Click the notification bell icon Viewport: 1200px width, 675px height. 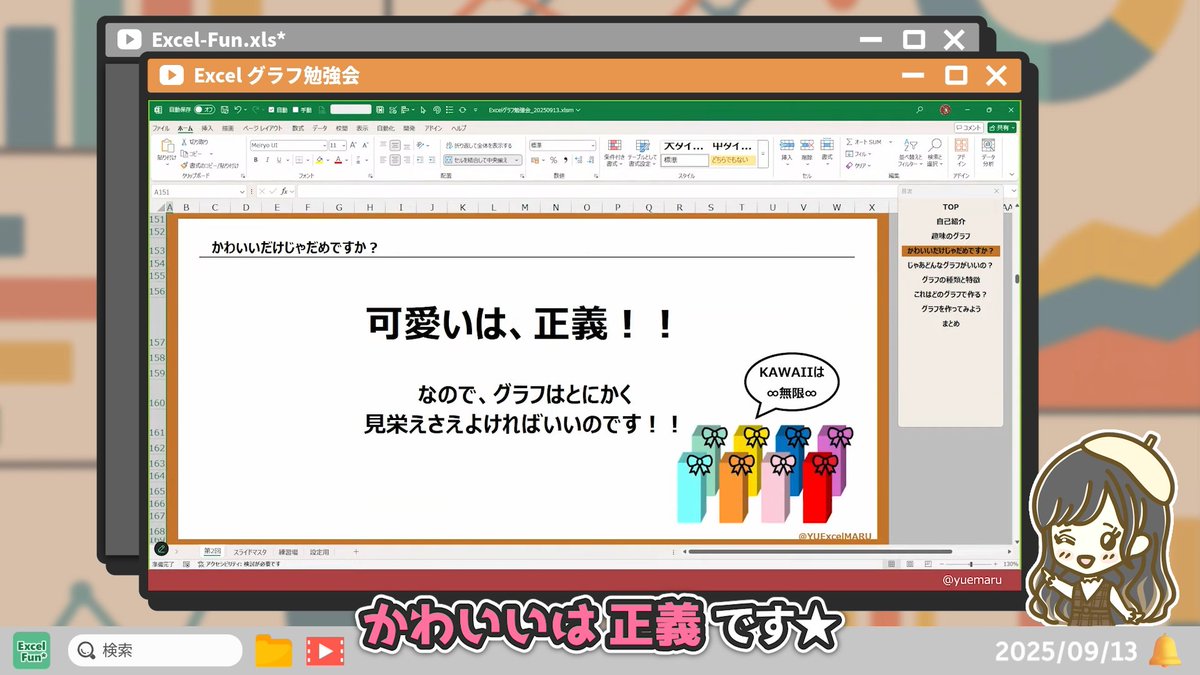pos(1165,651)
